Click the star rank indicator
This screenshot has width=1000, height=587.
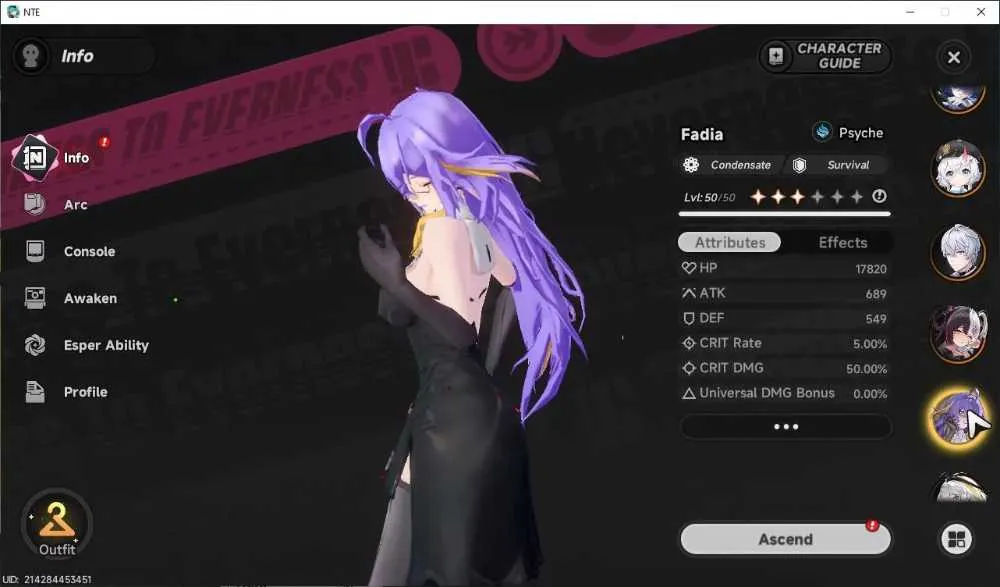pos(807,197)
